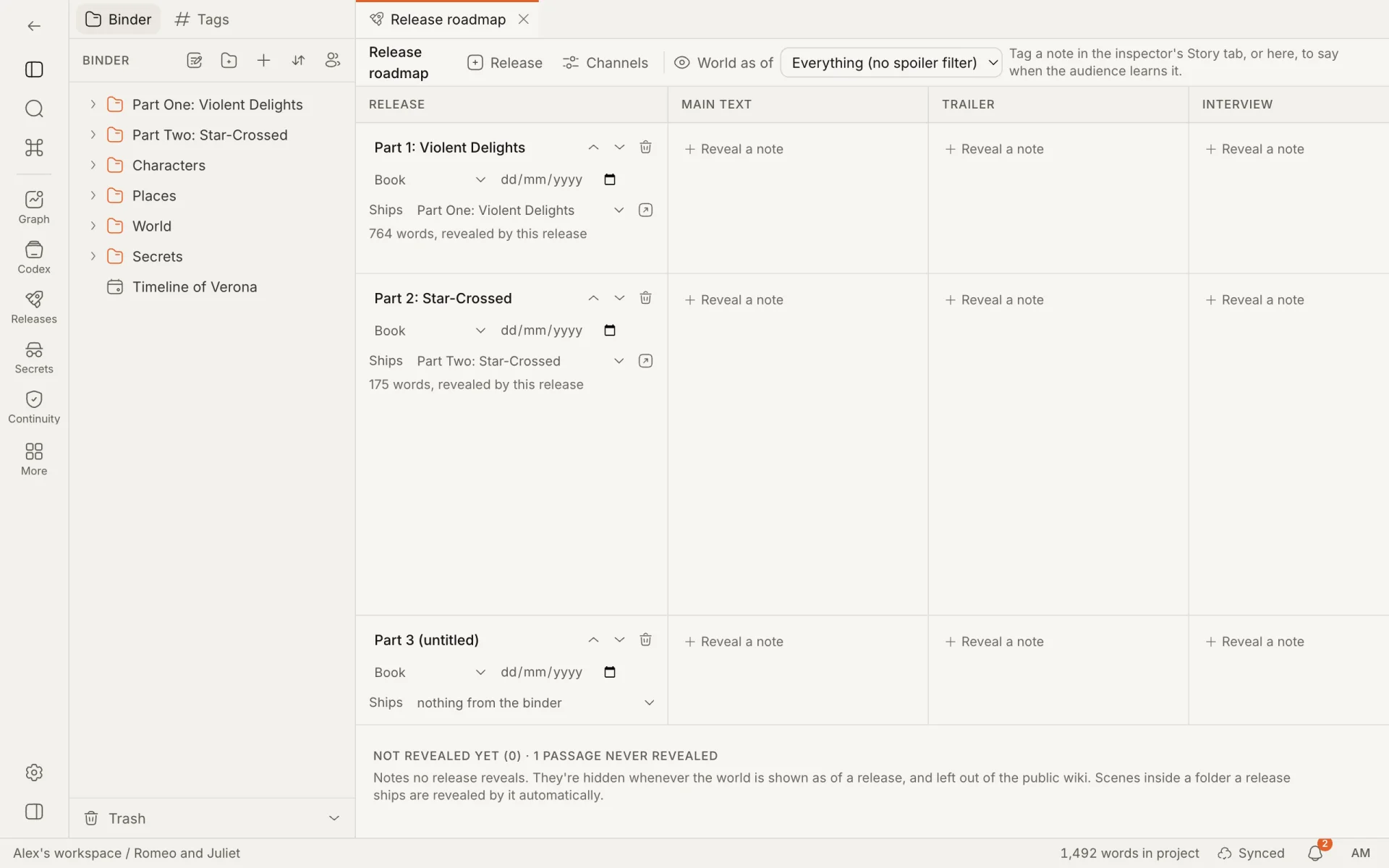Open the Secrets view in sidebar
The width and height of the screenshot is (1389, 868).
(x=34, y=357)
